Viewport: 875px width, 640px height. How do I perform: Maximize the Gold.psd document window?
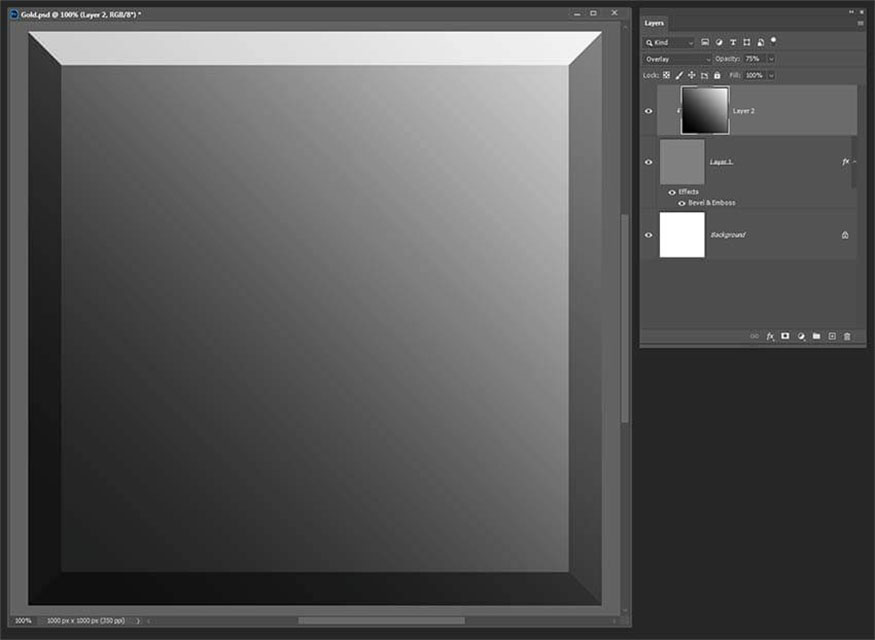[x=594, y=13]
